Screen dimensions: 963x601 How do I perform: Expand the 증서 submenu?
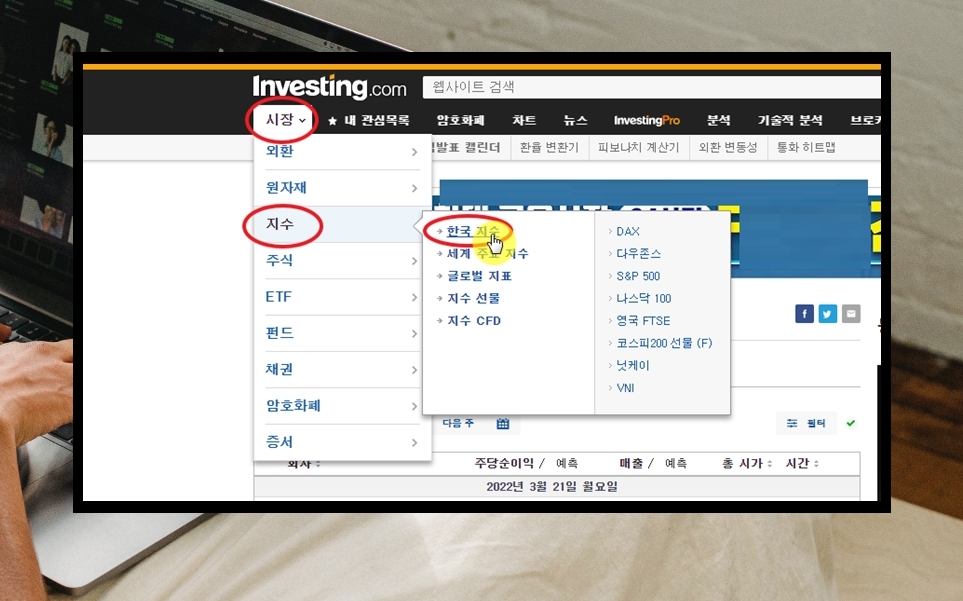click(342, 442)
